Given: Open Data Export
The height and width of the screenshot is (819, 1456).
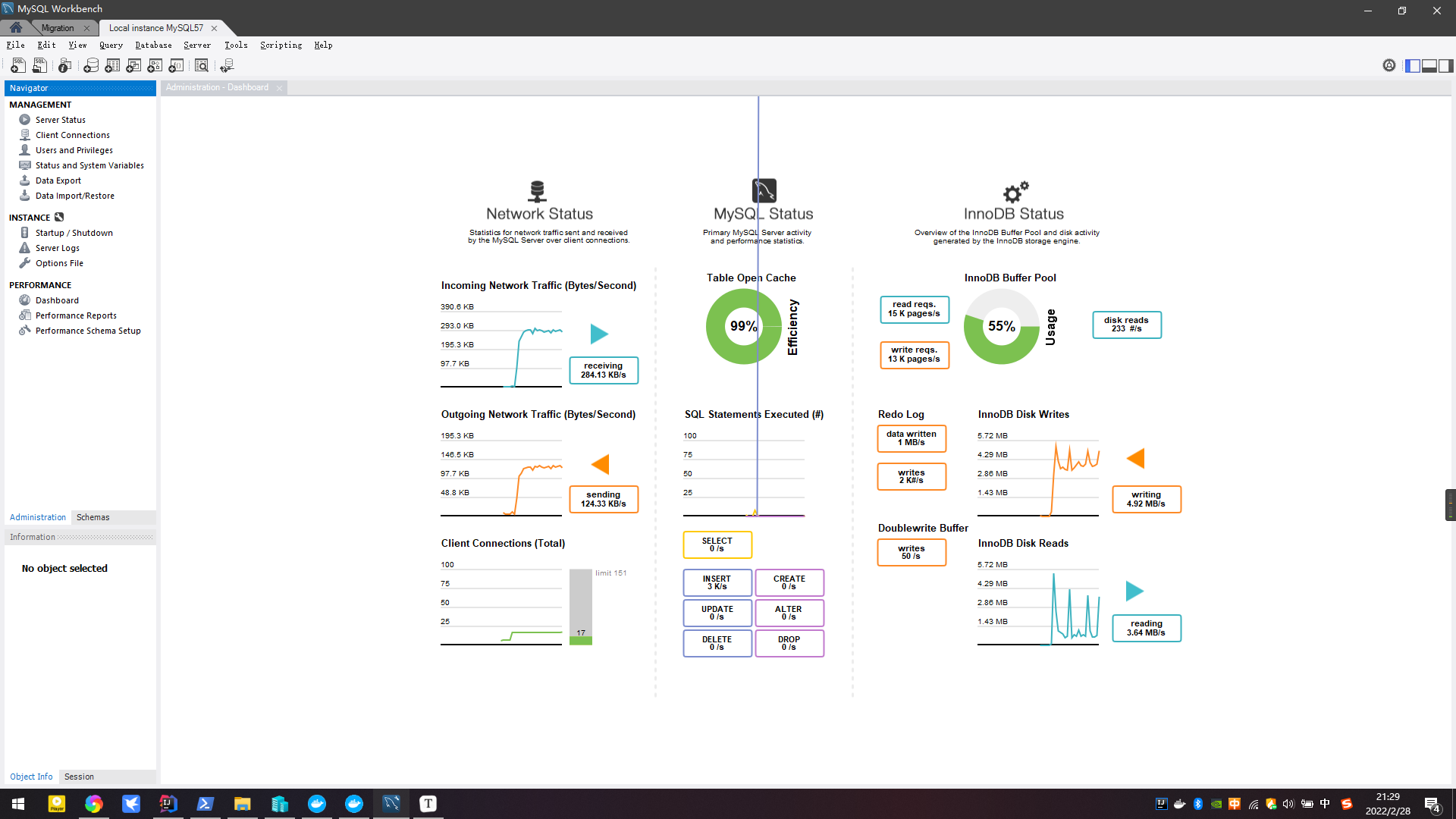Looking at the screenshot, I should point(58,180).
